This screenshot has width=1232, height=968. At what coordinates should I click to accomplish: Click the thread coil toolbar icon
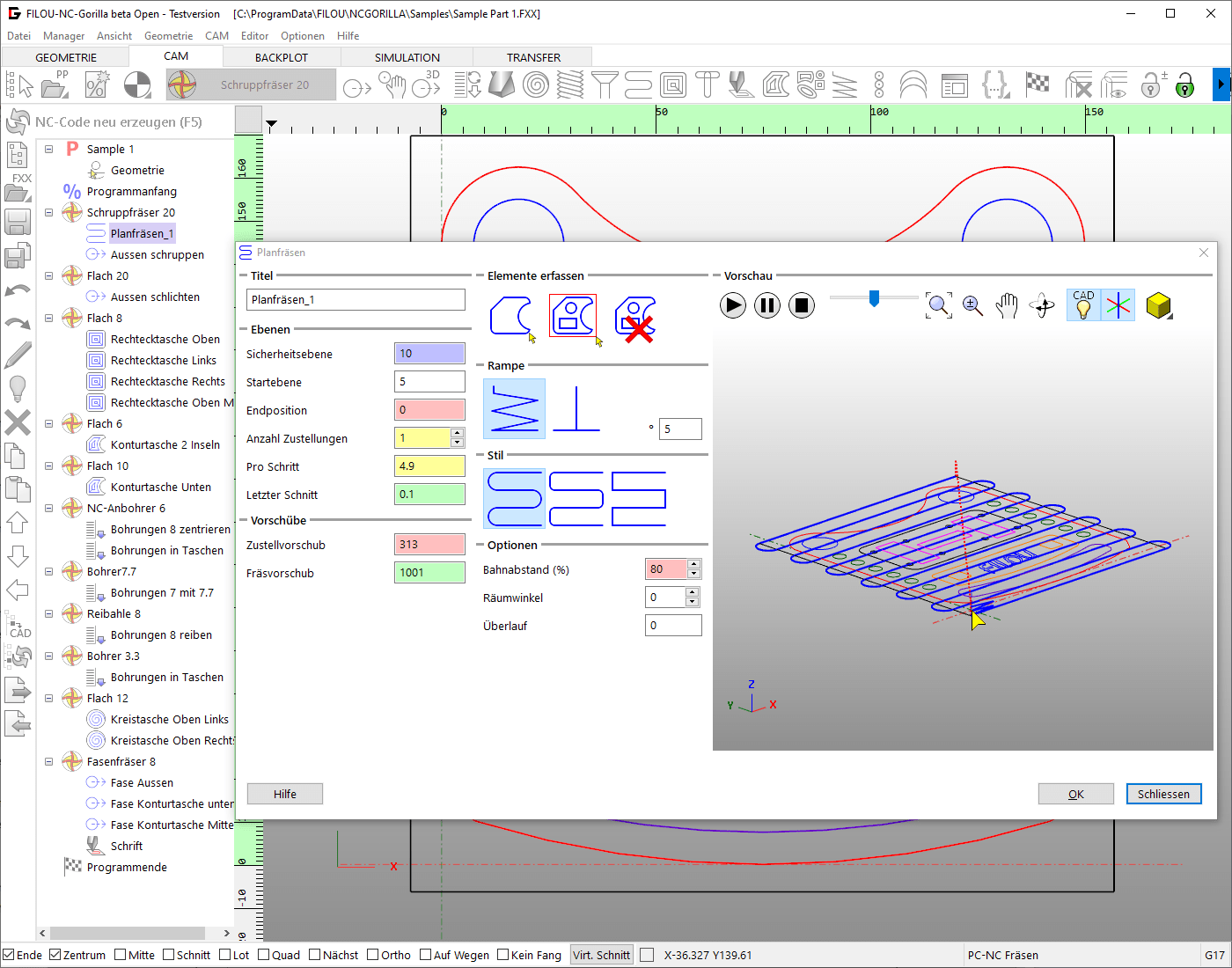pyautogui.click(x=570, y=85)
